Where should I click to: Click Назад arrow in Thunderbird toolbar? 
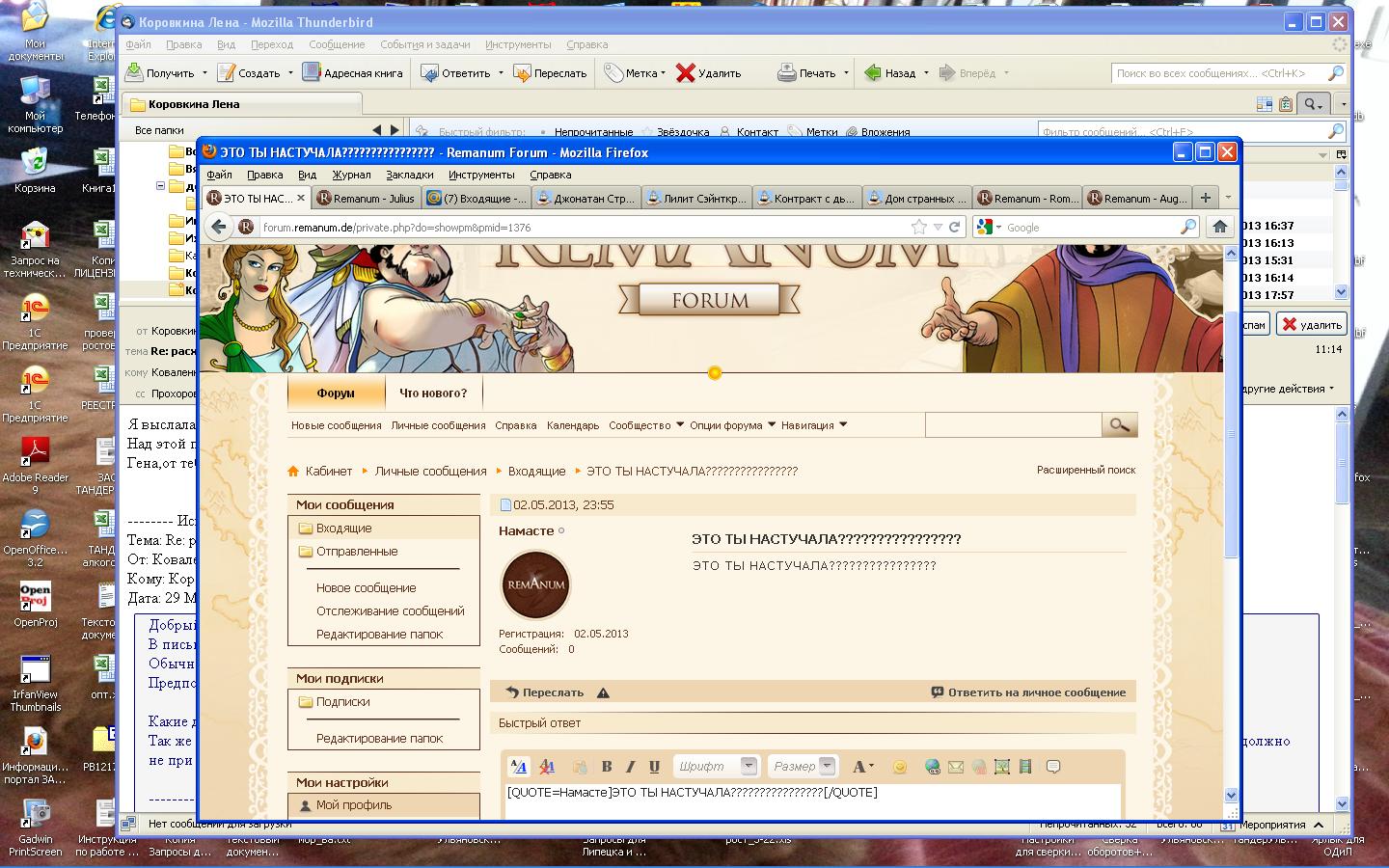point(889,72)
